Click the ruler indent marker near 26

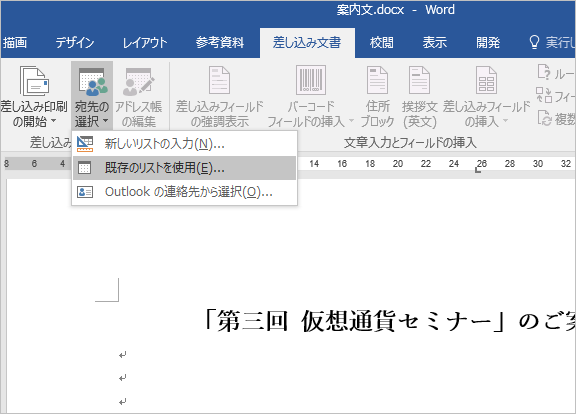(x=478, y=170)
